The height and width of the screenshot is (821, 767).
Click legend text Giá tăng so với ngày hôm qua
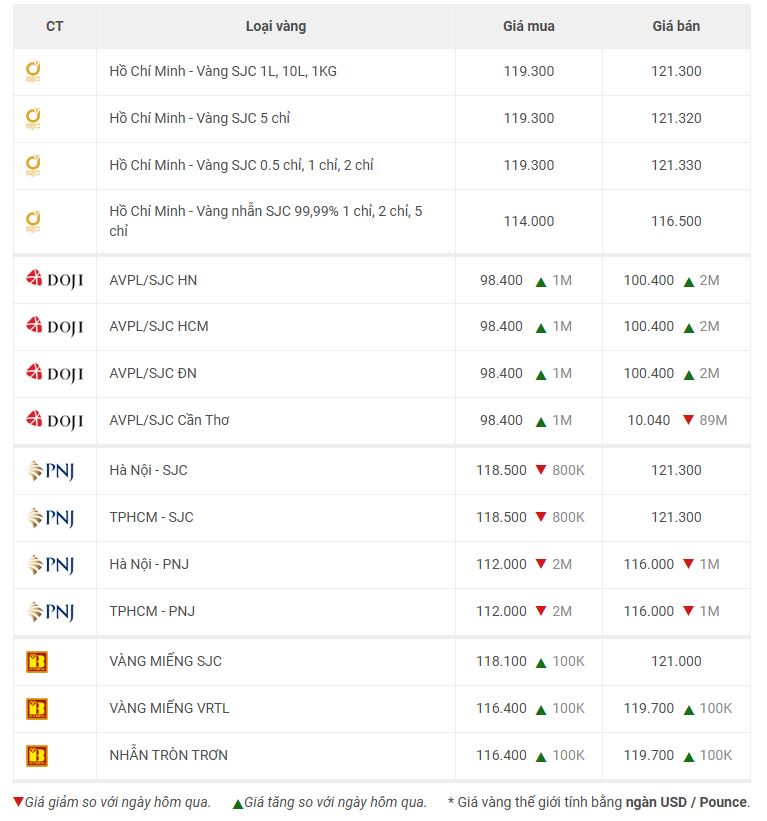point(335,802)
